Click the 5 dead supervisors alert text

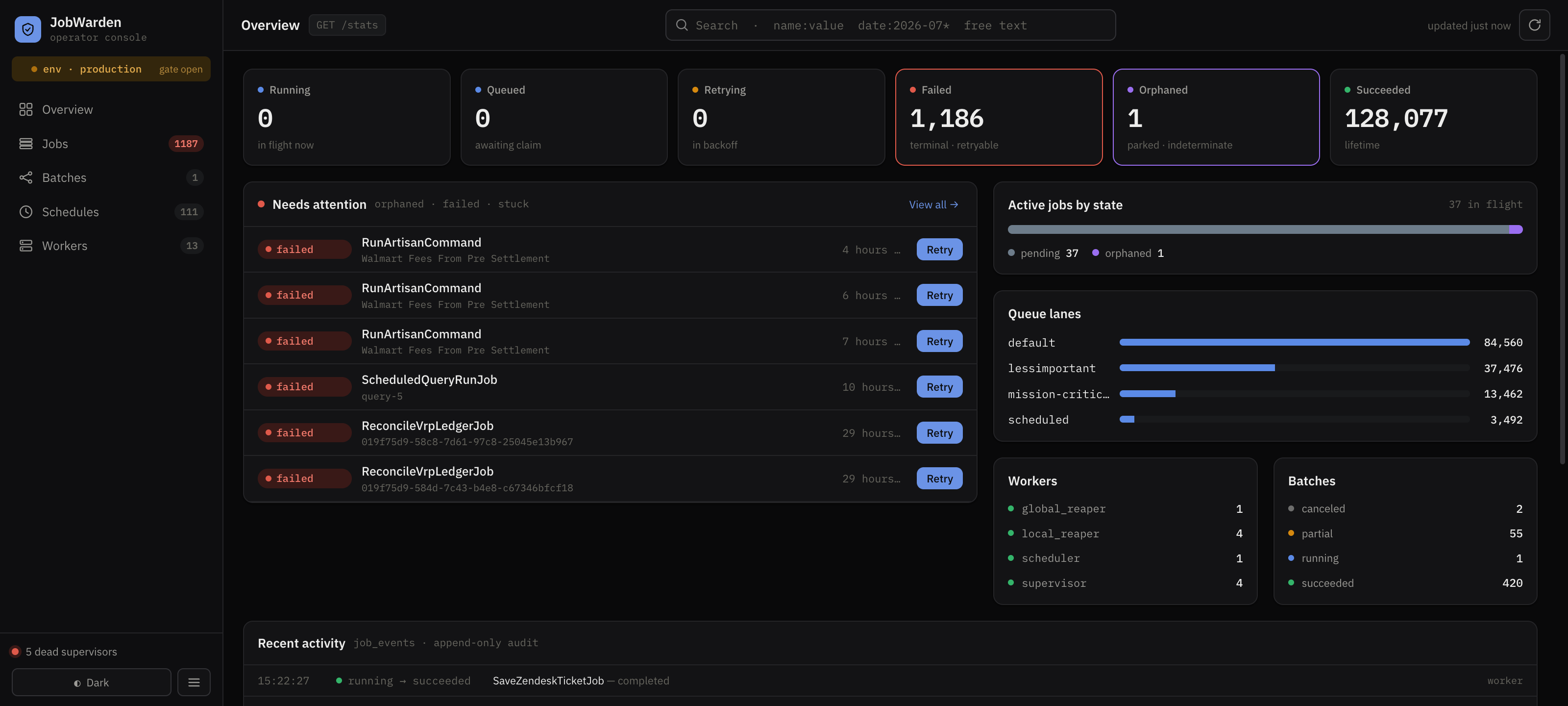(x=71, y=652)
